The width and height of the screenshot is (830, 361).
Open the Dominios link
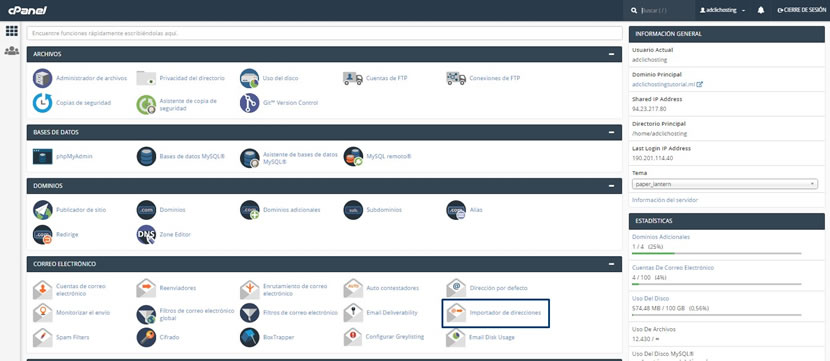click(x=173, y=210)
